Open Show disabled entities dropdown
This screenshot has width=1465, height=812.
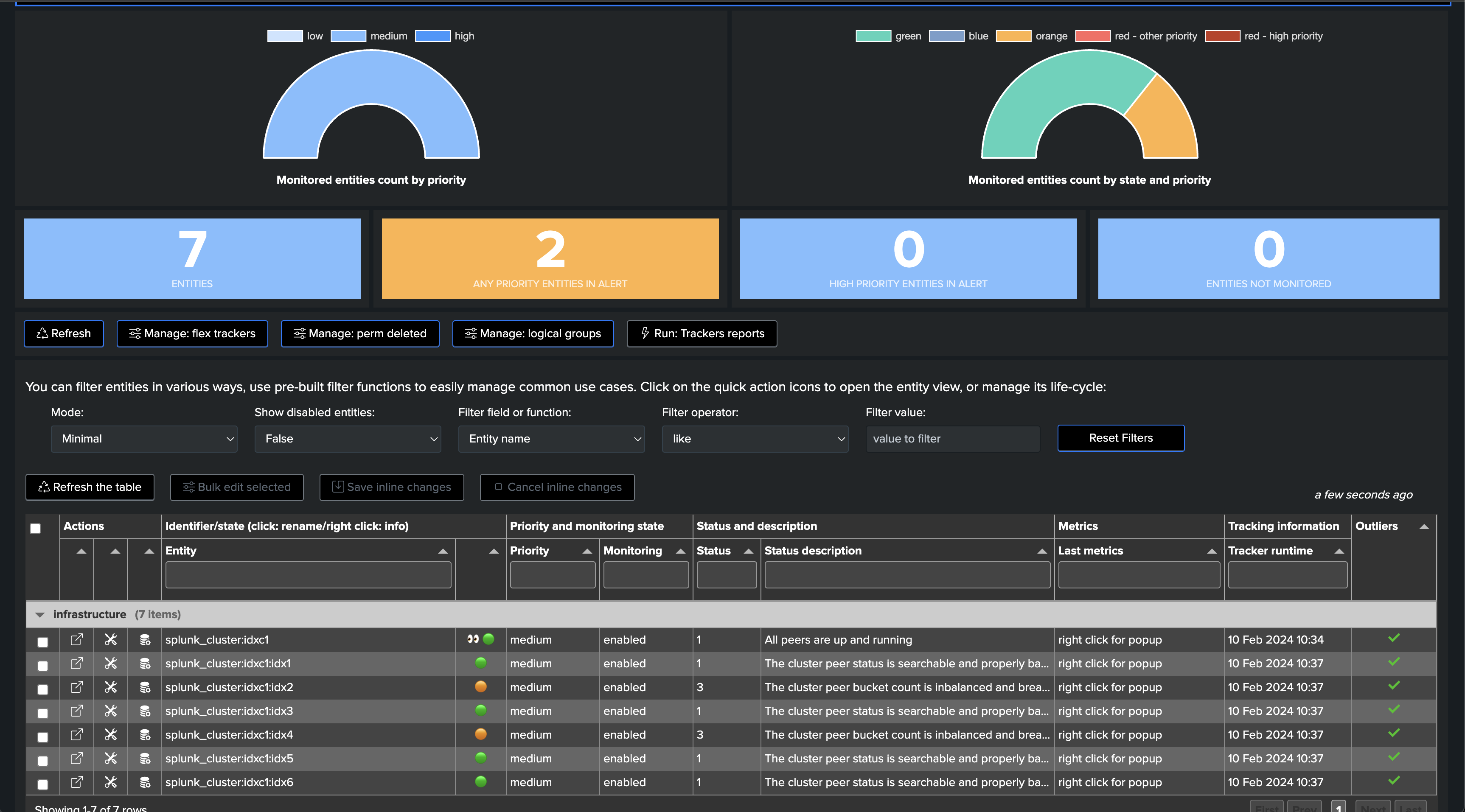coord(348,439)
